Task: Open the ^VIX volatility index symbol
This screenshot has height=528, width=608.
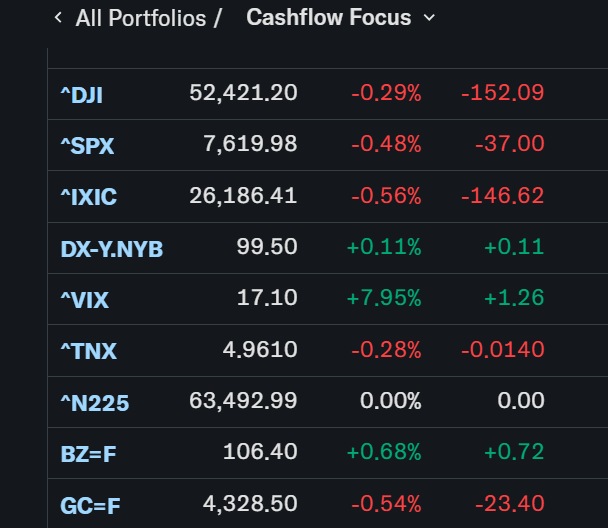Action: (x=85, y=300)
